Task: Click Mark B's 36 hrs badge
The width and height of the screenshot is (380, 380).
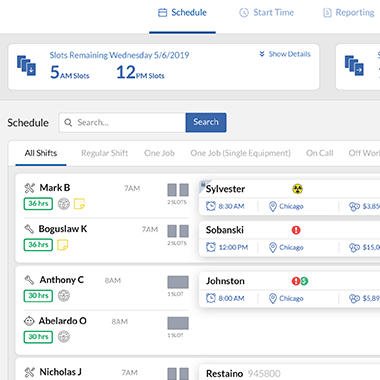Action: coord(38,204)
